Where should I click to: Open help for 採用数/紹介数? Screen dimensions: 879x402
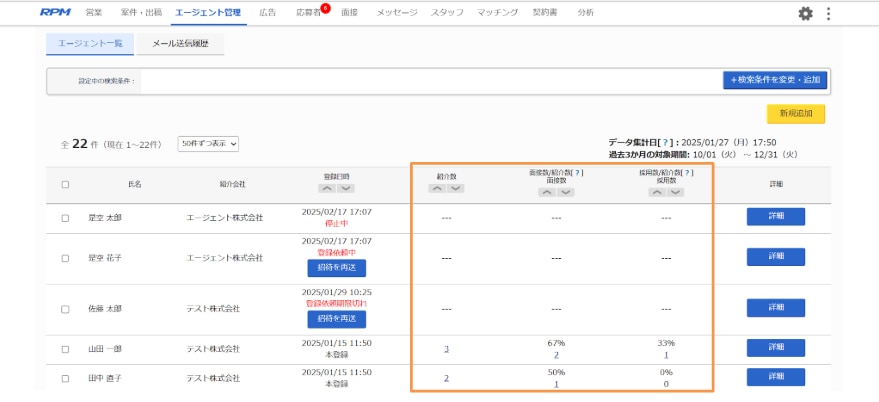pyautogui.click(x=686, y=173)
